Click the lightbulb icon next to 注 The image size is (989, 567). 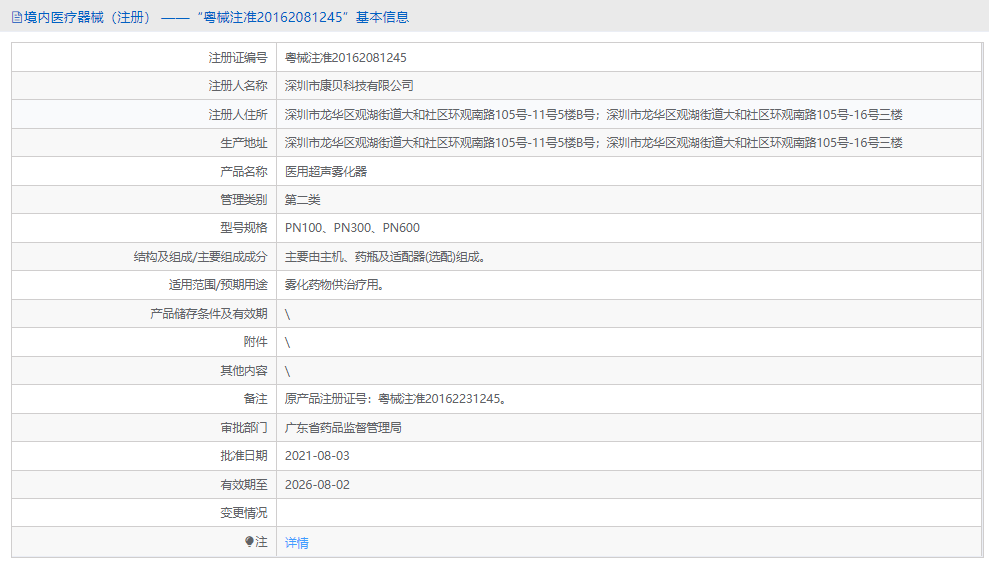point(249,541)
